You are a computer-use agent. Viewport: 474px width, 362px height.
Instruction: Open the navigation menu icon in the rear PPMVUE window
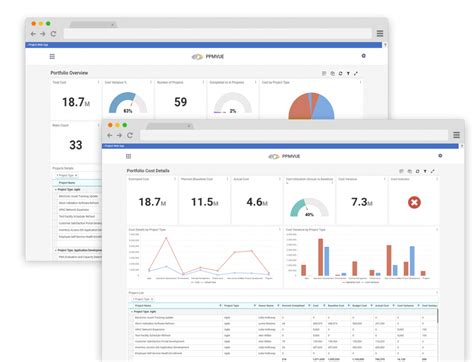52,56
